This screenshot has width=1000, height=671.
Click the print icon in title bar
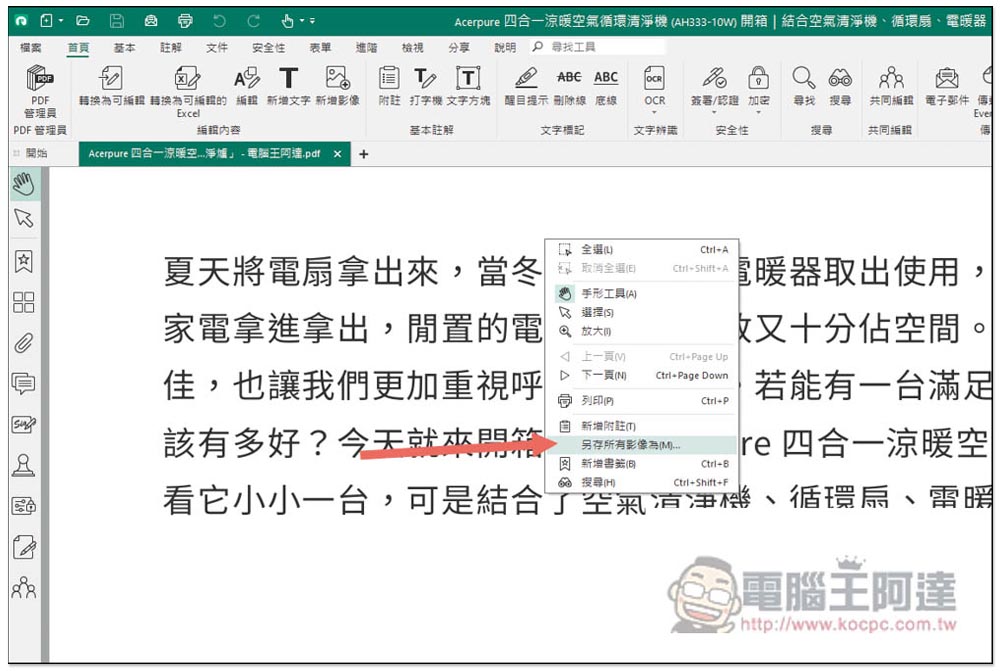(x=185, y=21)
